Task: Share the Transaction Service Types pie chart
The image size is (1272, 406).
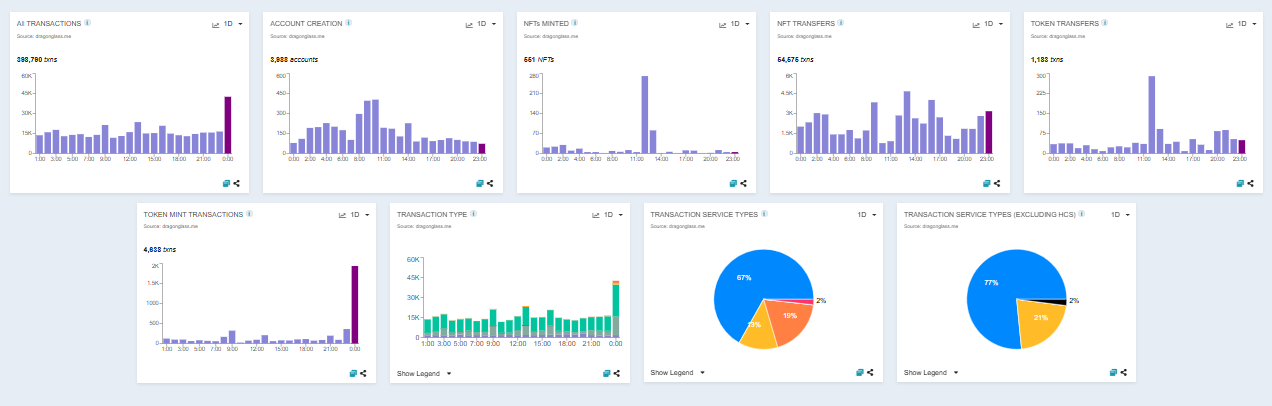Action: click(870, 372)
